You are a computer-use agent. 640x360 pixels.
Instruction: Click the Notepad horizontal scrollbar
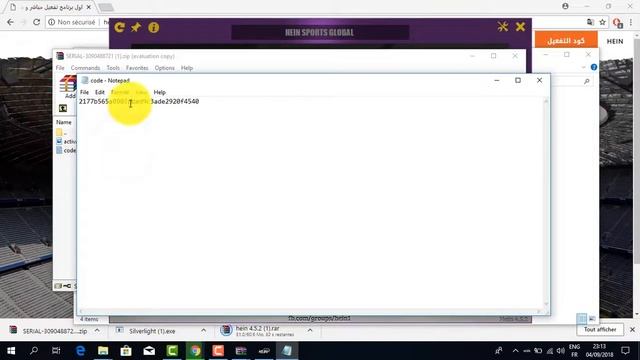pos(310,311)
